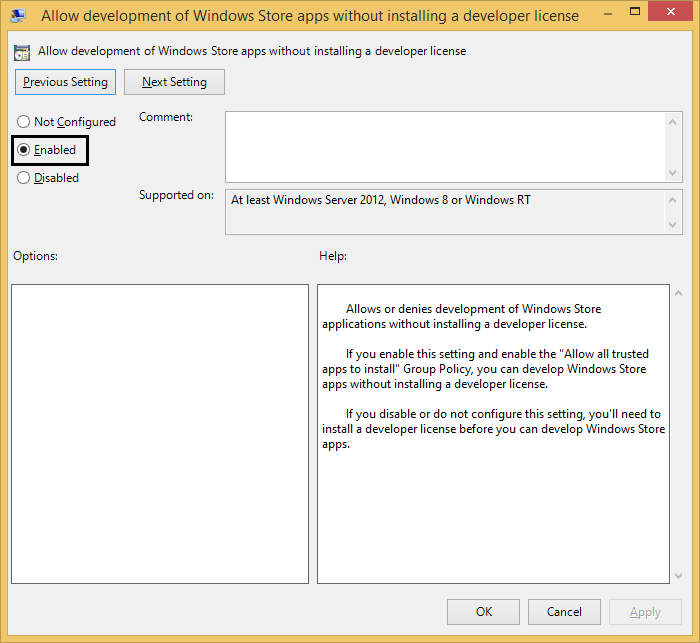Screen dimensions: 700x643
Task: Click the 'Options:' label
Action: point(35,256)
